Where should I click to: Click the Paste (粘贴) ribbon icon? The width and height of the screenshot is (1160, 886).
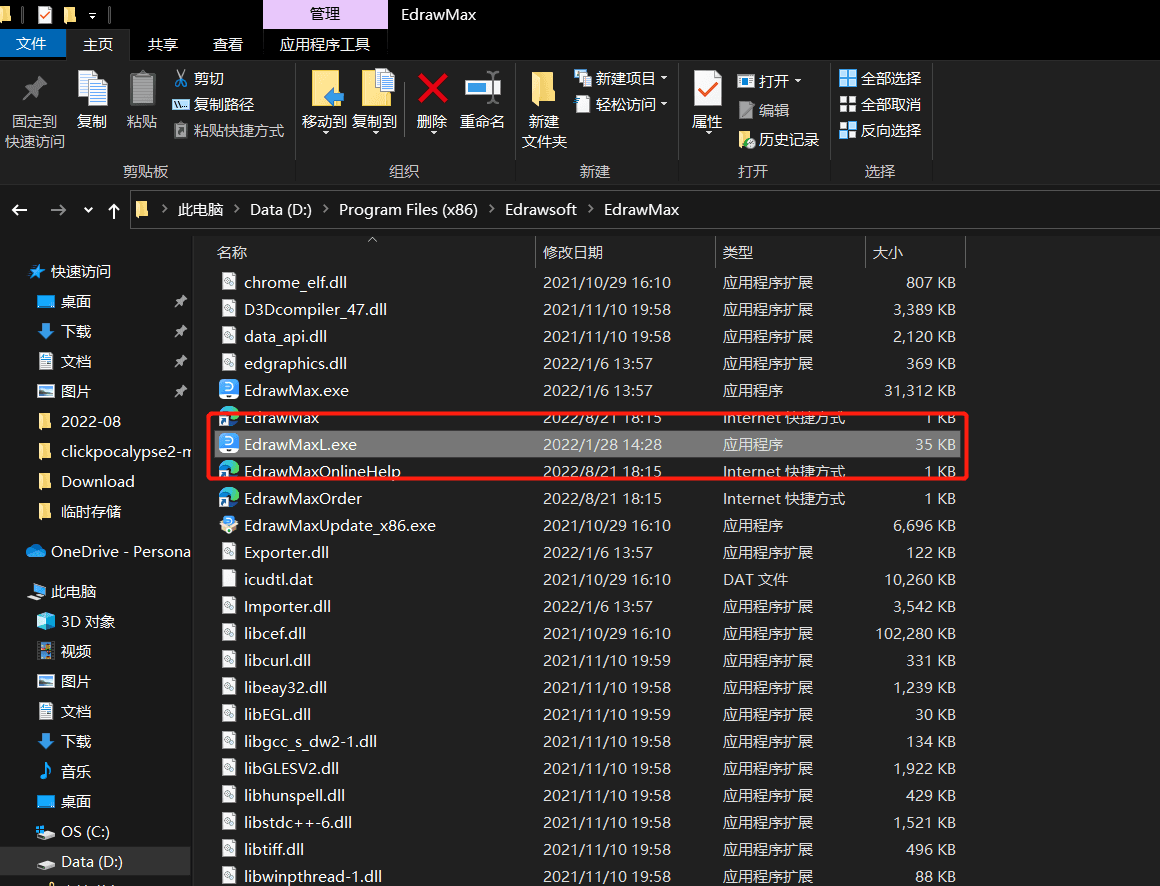coord(142,89)
